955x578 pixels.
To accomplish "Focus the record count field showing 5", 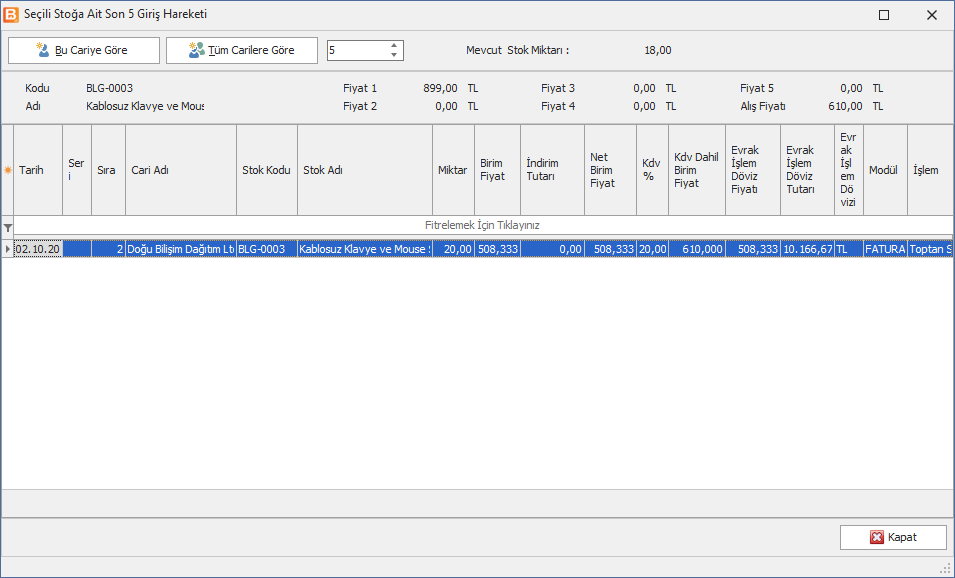I will 357,51.
